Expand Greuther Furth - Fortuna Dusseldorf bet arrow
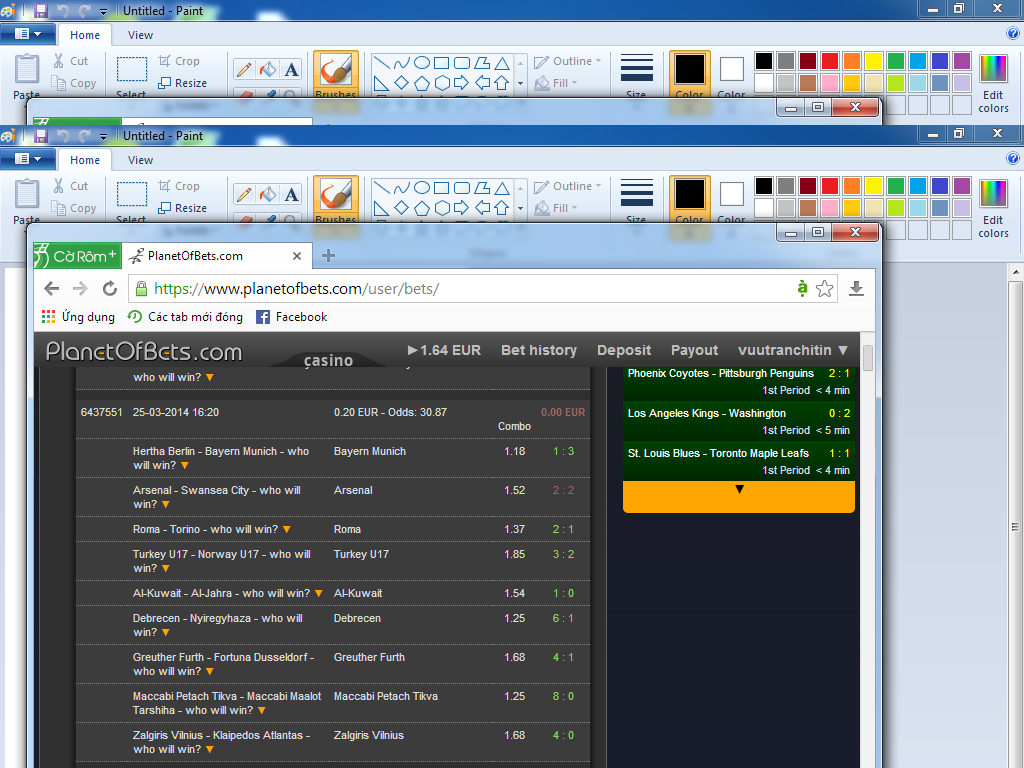 click(210, 672)
